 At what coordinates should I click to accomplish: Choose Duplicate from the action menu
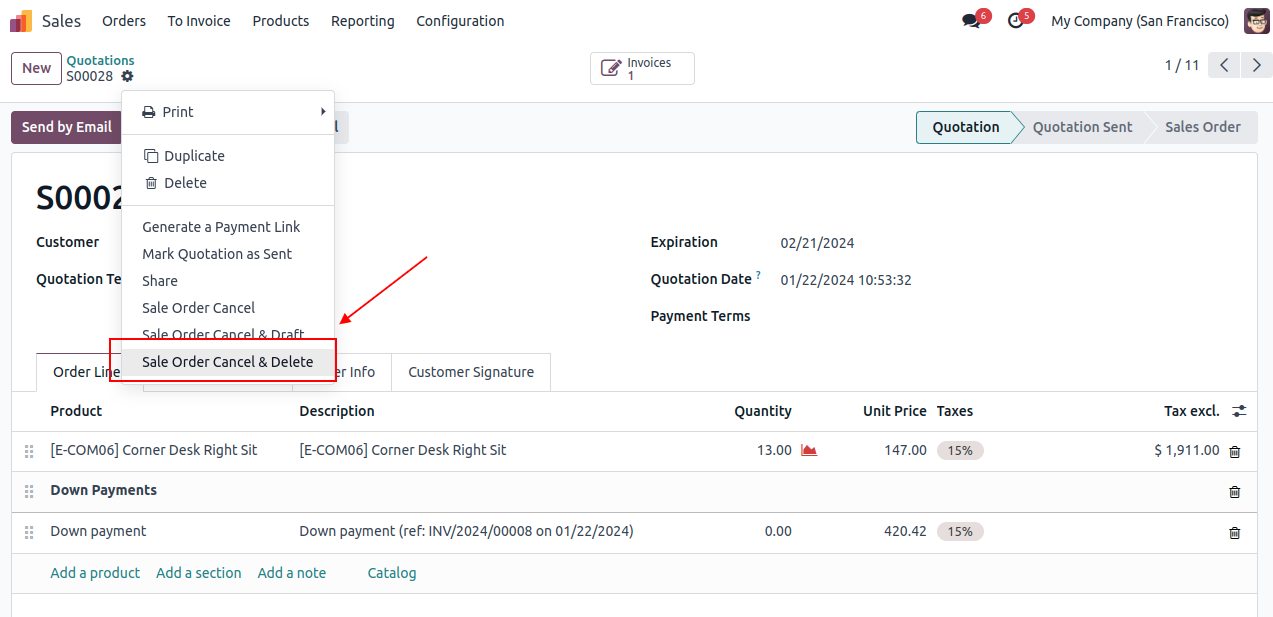pos(194,156)
